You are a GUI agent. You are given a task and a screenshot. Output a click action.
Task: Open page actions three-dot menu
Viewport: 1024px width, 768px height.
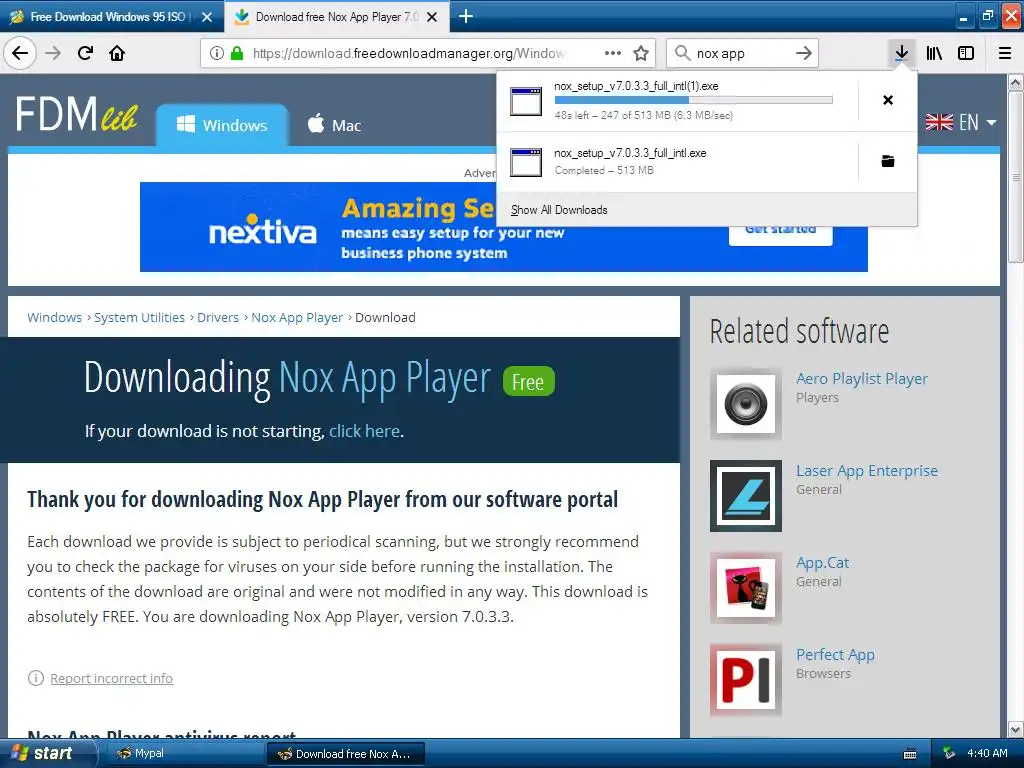[x=613, y=53]
